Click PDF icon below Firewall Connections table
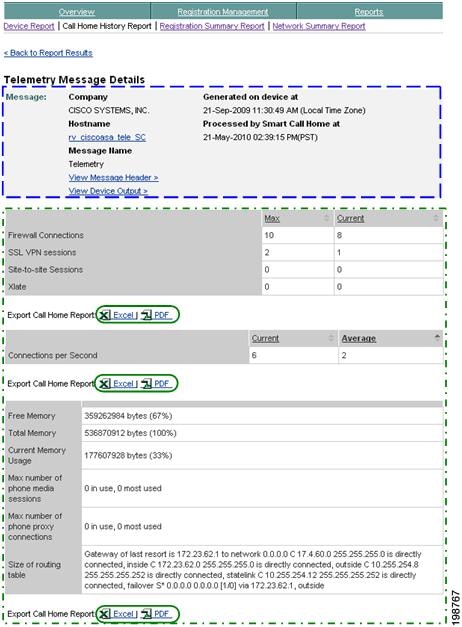 pyautogui.click(x=146, y=315)
